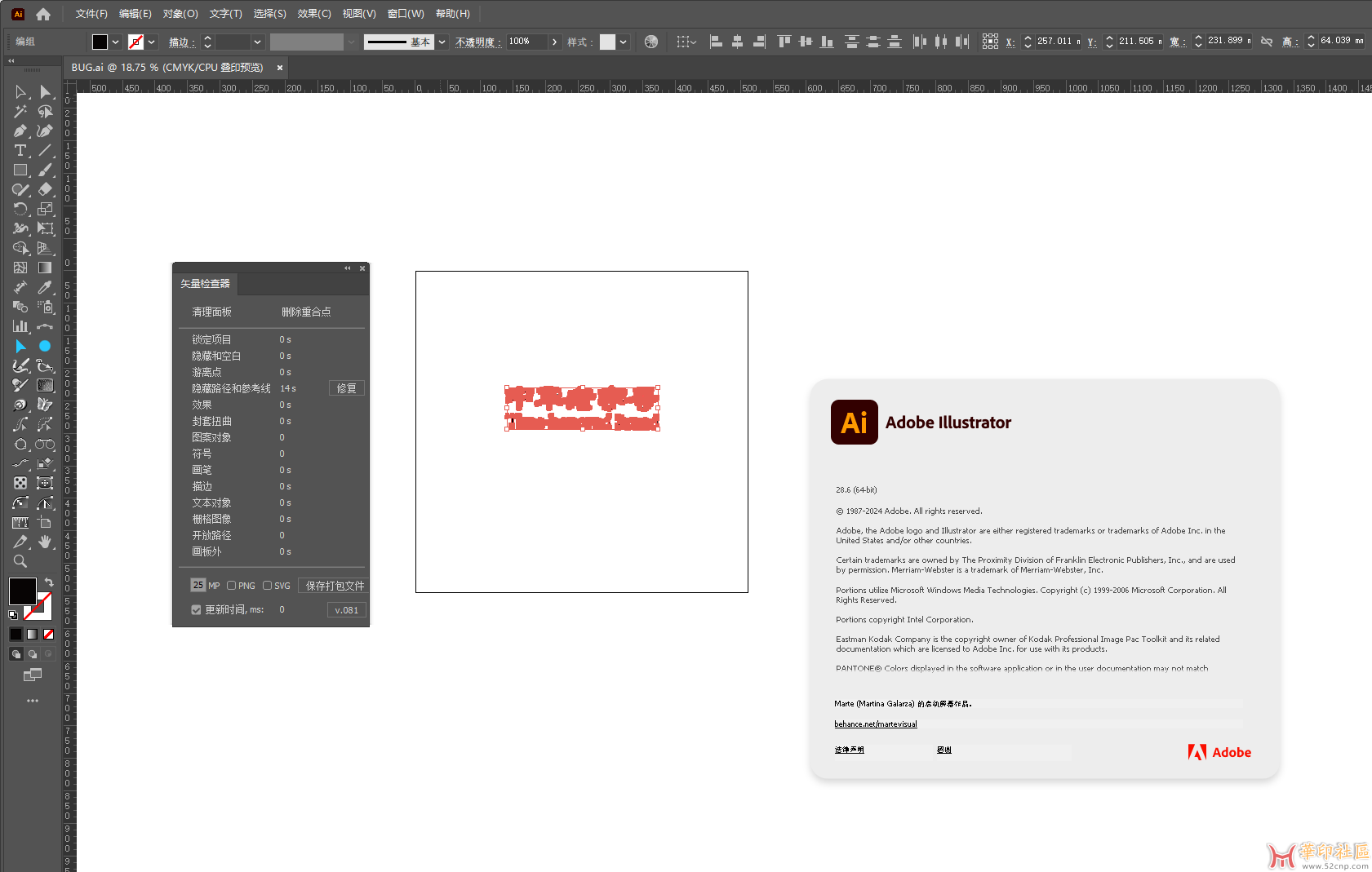1372x872 pixels.
Task: Toggle constrain width and height proportions link
Action: point(1267,42)
